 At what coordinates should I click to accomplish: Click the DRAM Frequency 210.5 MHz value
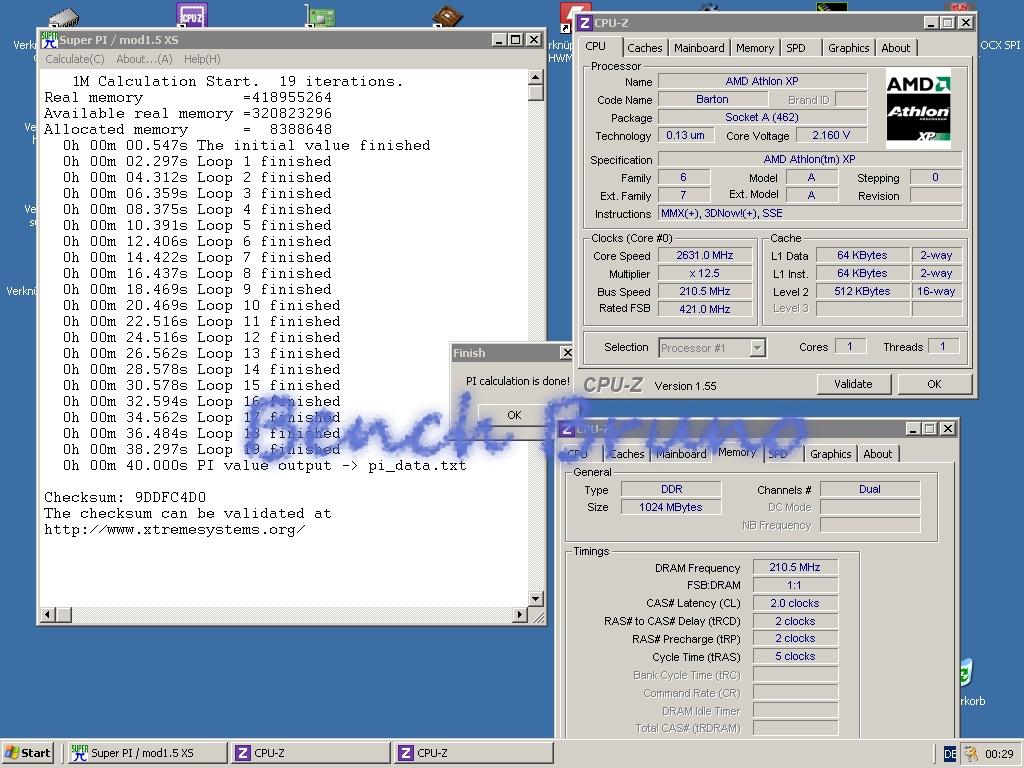795,568
